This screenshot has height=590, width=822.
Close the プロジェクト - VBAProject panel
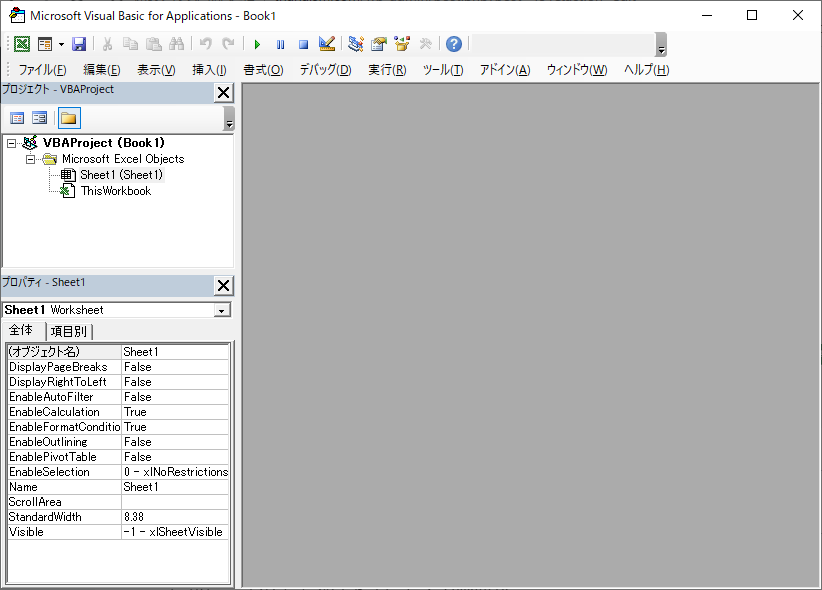click(x=223, y=92)
